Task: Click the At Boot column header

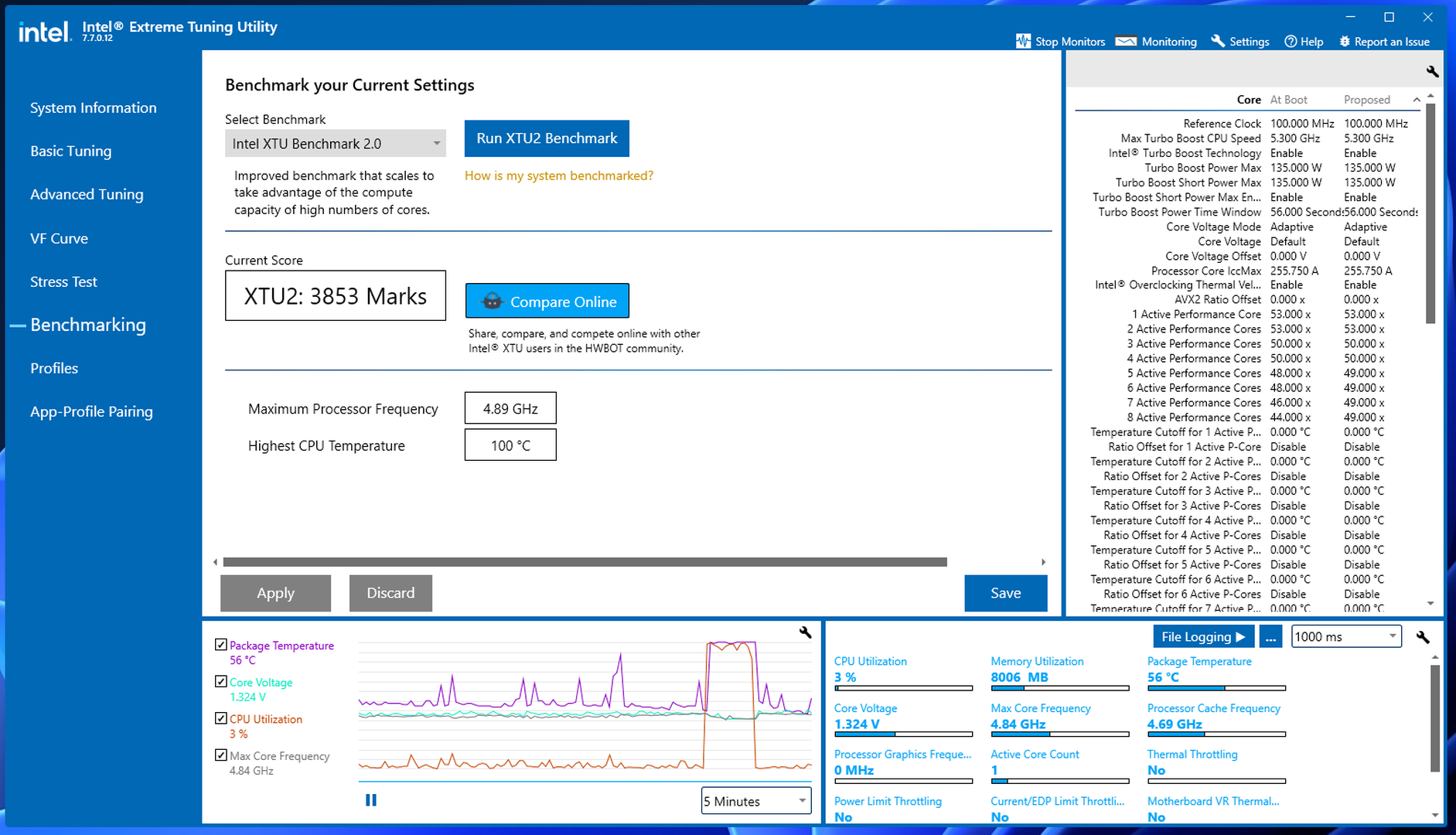Action: click(x=1288, y=100)
